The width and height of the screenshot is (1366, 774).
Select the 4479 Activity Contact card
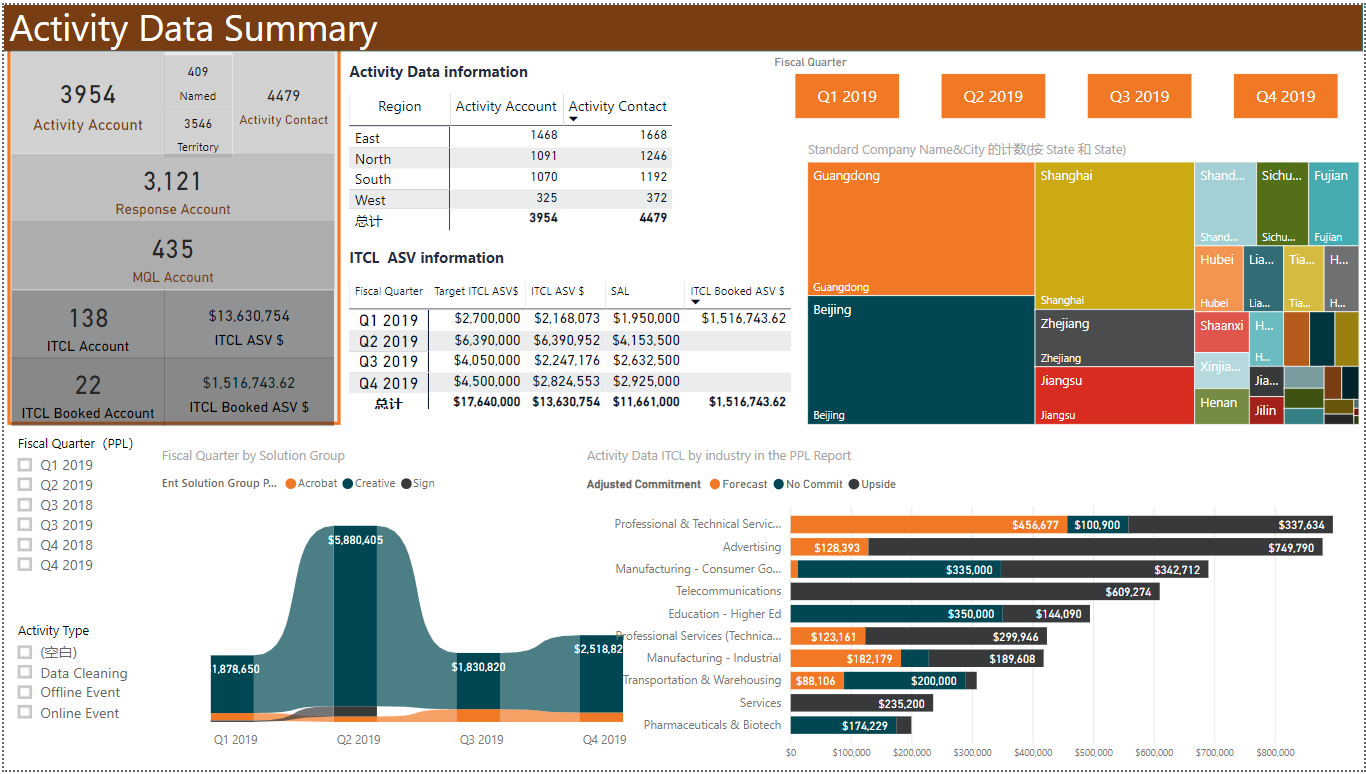click(x=284, y=105)
